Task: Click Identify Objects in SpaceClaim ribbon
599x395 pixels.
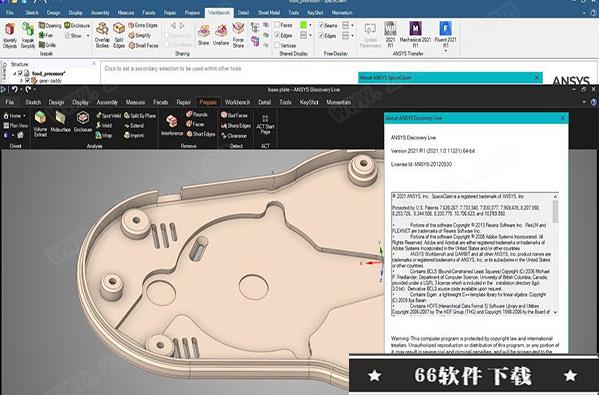Action: point(10,35)
